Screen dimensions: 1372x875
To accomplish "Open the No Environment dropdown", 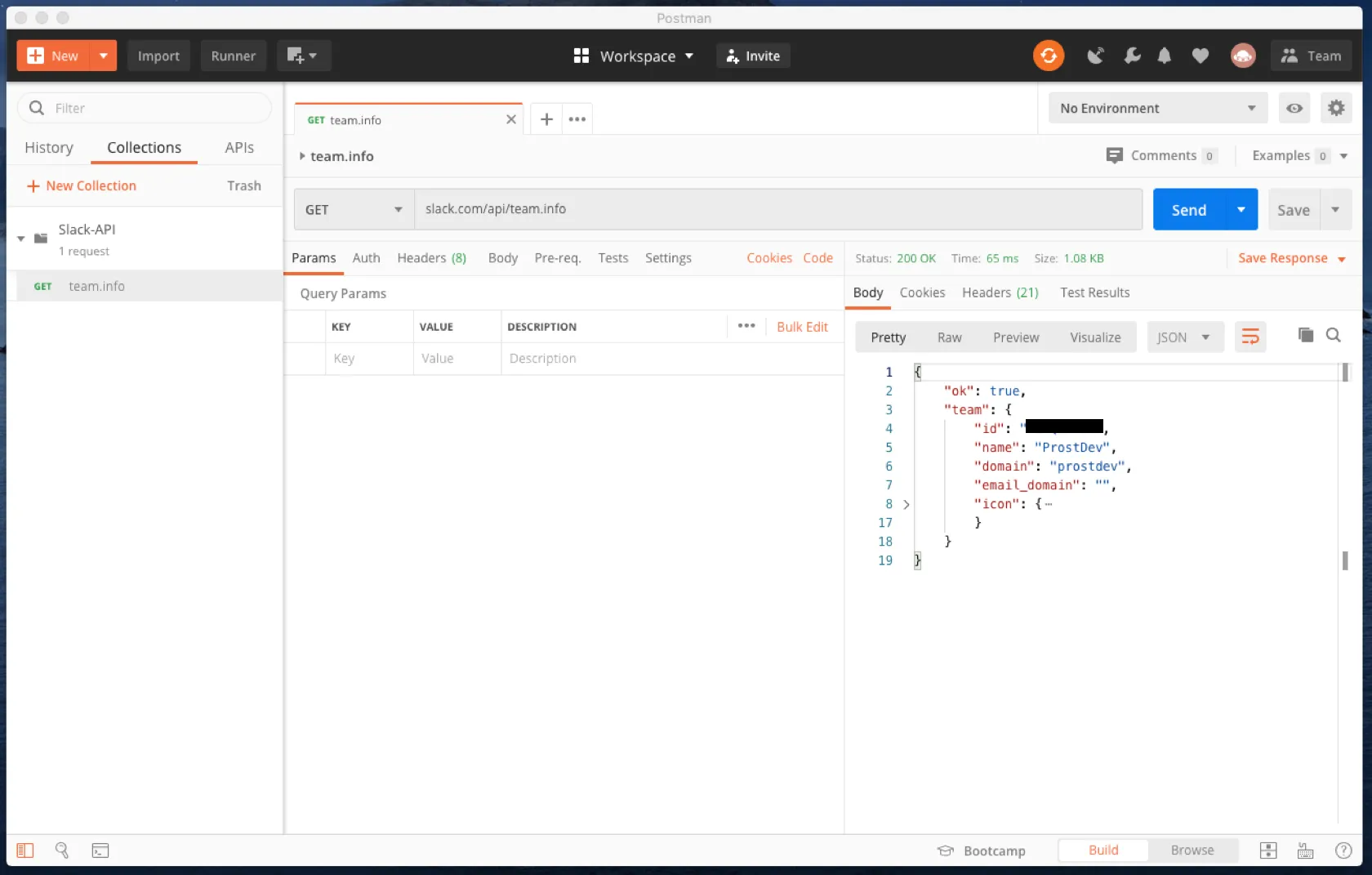I will point(1158,108).
